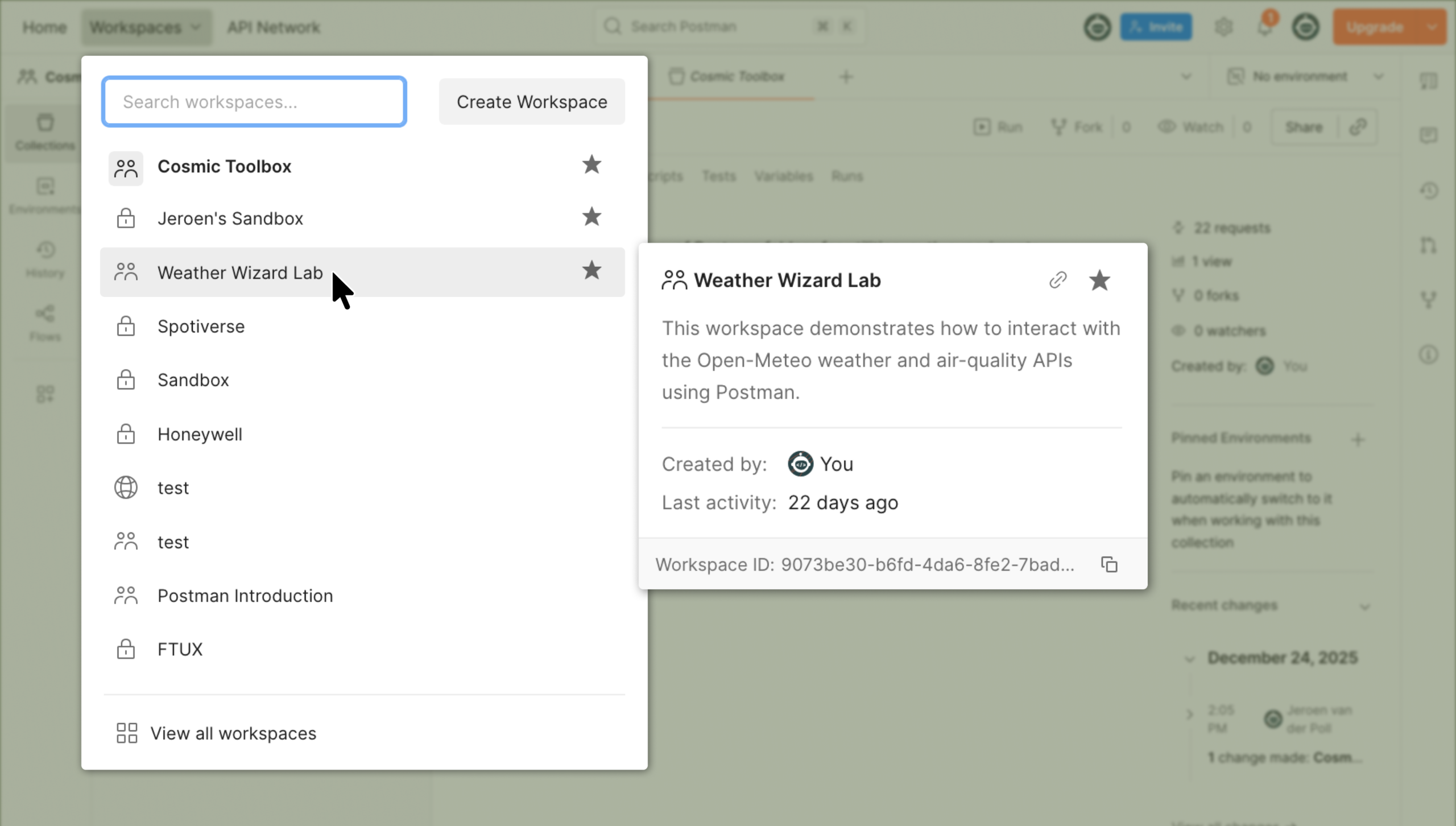Viewport: 1456px width, 826px height.
Task: Switch to the API Network tab
Action: click(274, 27)
